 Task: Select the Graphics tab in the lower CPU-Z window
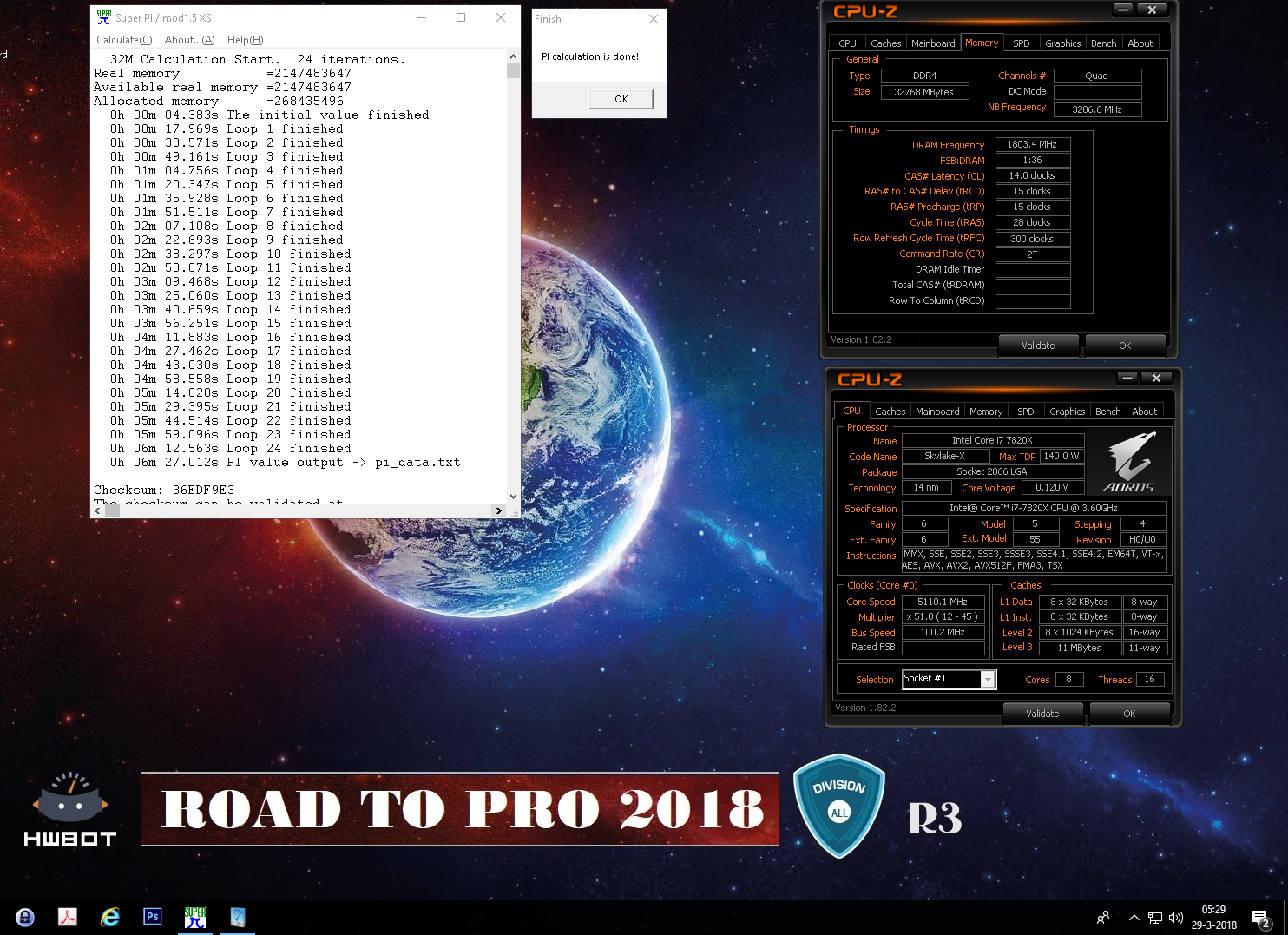click(x=1067, y=412)
